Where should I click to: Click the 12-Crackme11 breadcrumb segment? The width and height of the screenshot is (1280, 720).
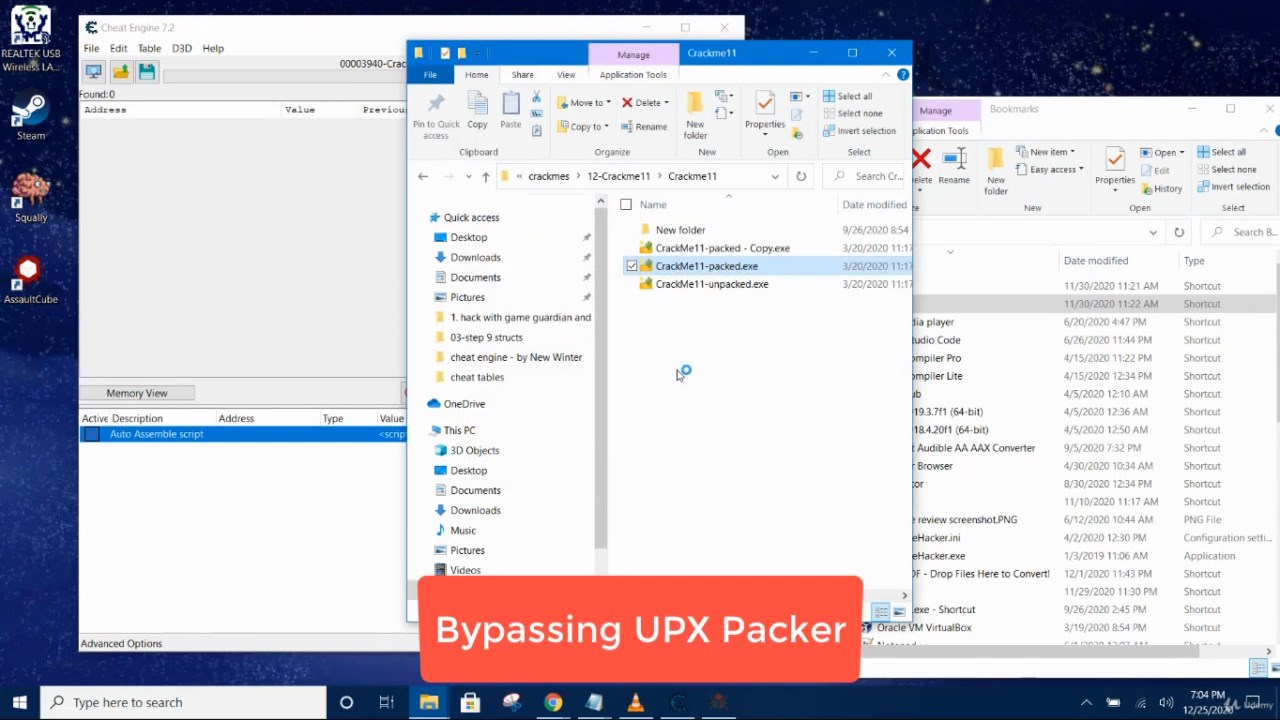coord(619,177)
